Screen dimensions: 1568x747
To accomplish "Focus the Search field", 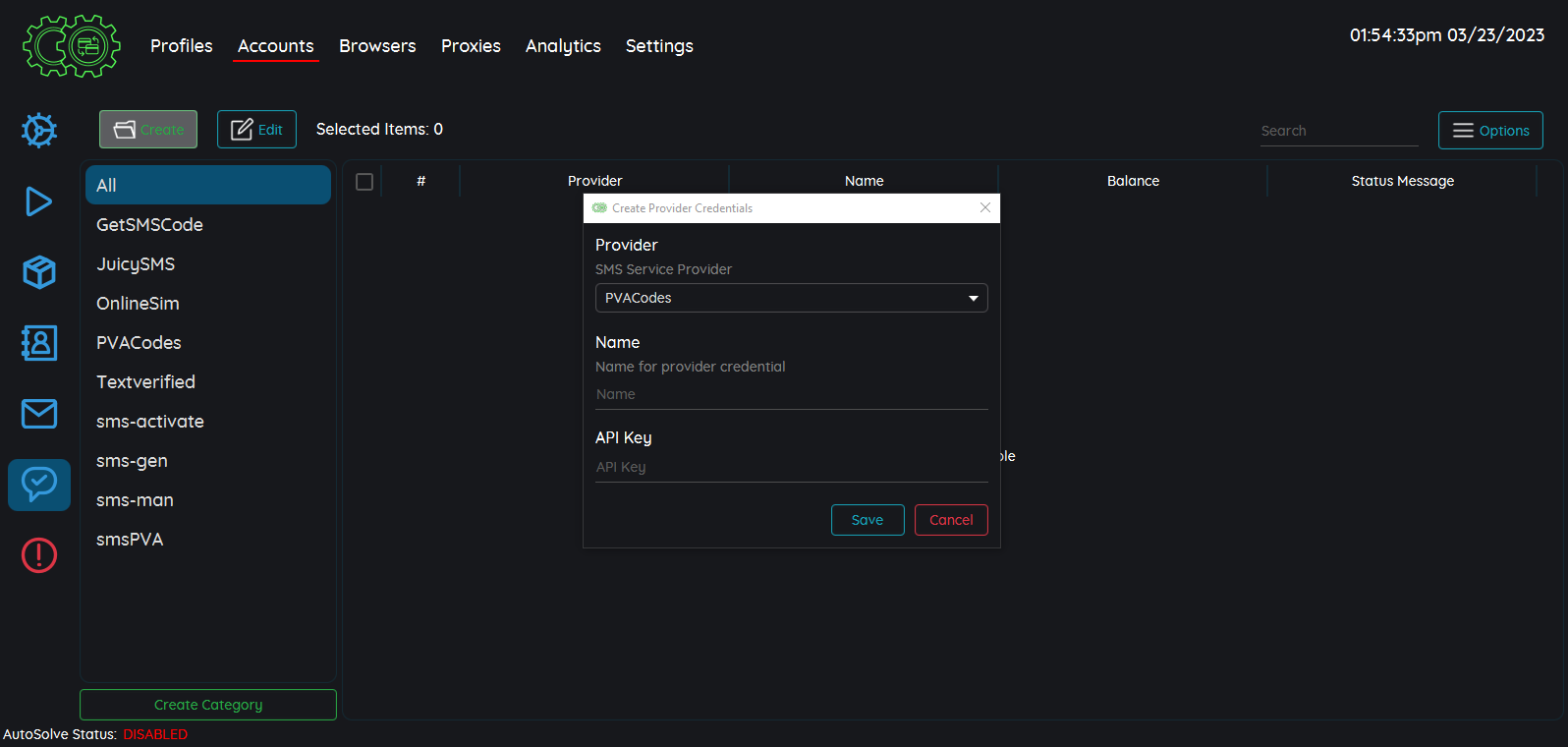I will [x=1339, y=131].
